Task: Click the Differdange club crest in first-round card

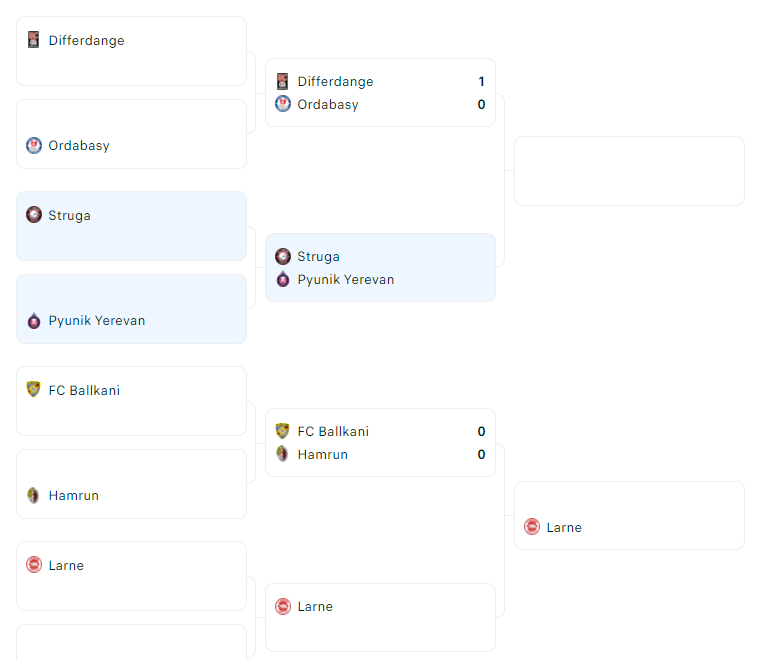Action: click(x=33, y=40)
